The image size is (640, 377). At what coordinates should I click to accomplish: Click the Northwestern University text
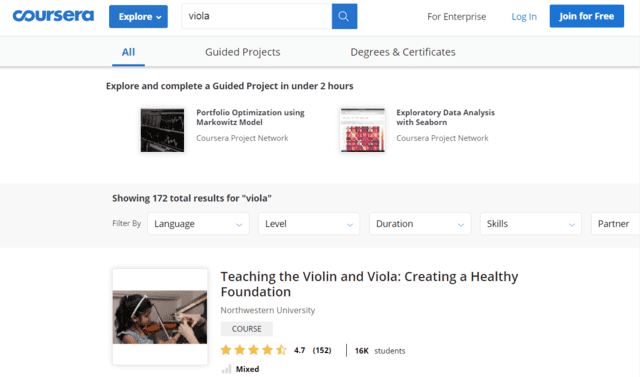point(268,310)
